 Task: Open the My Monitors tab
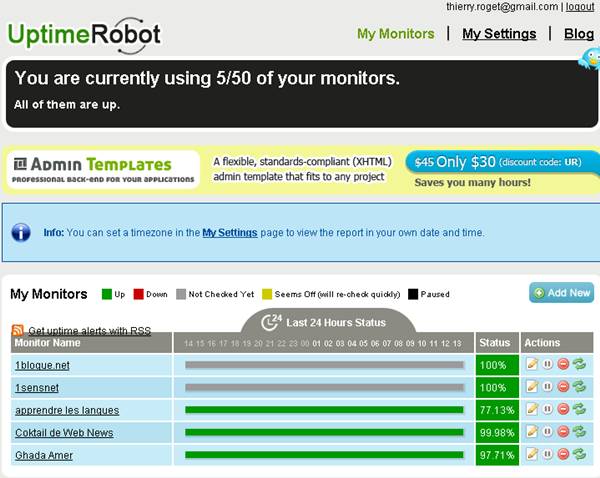[396, 34]
